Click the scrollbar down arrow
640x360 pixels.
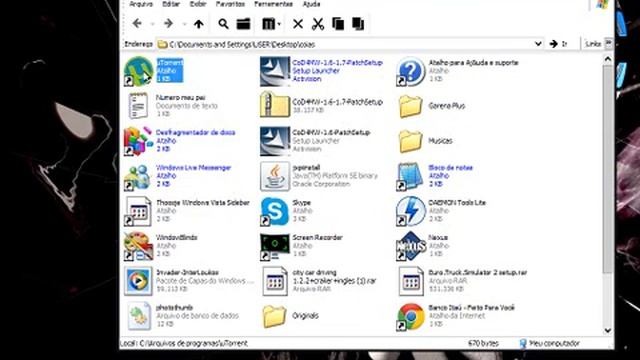[608, 330]
